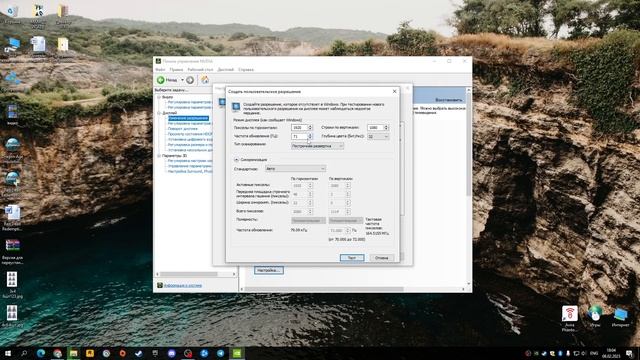Viewport: 640px width, 360px height.
Task: Select Установка нескольких дисплеев tree item
Action: 190,150
